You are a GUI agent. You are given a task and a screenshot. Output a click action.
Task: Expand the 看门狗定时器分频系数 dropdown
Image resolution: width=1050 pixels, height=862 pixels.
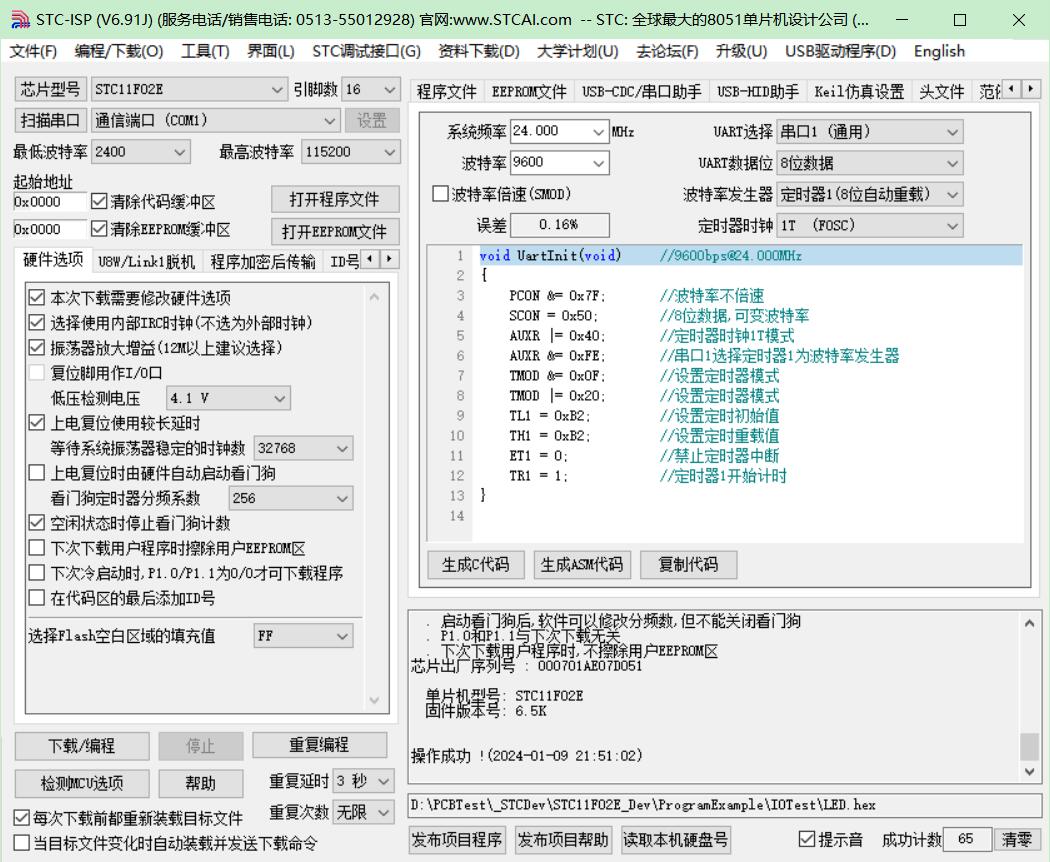click(x=291, y=498)
